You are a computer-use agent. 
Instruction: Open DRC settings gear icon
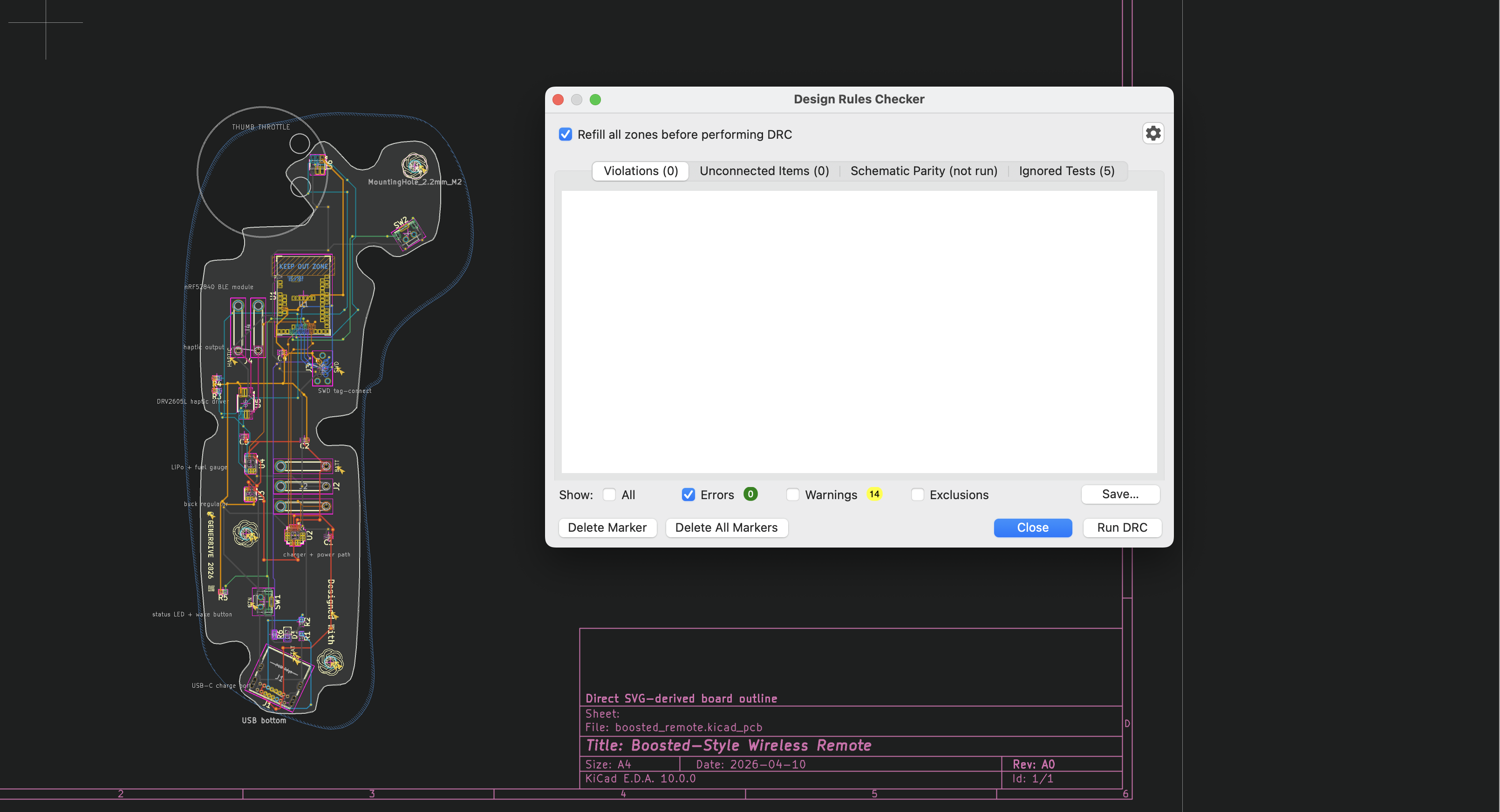pos(1152,133)
